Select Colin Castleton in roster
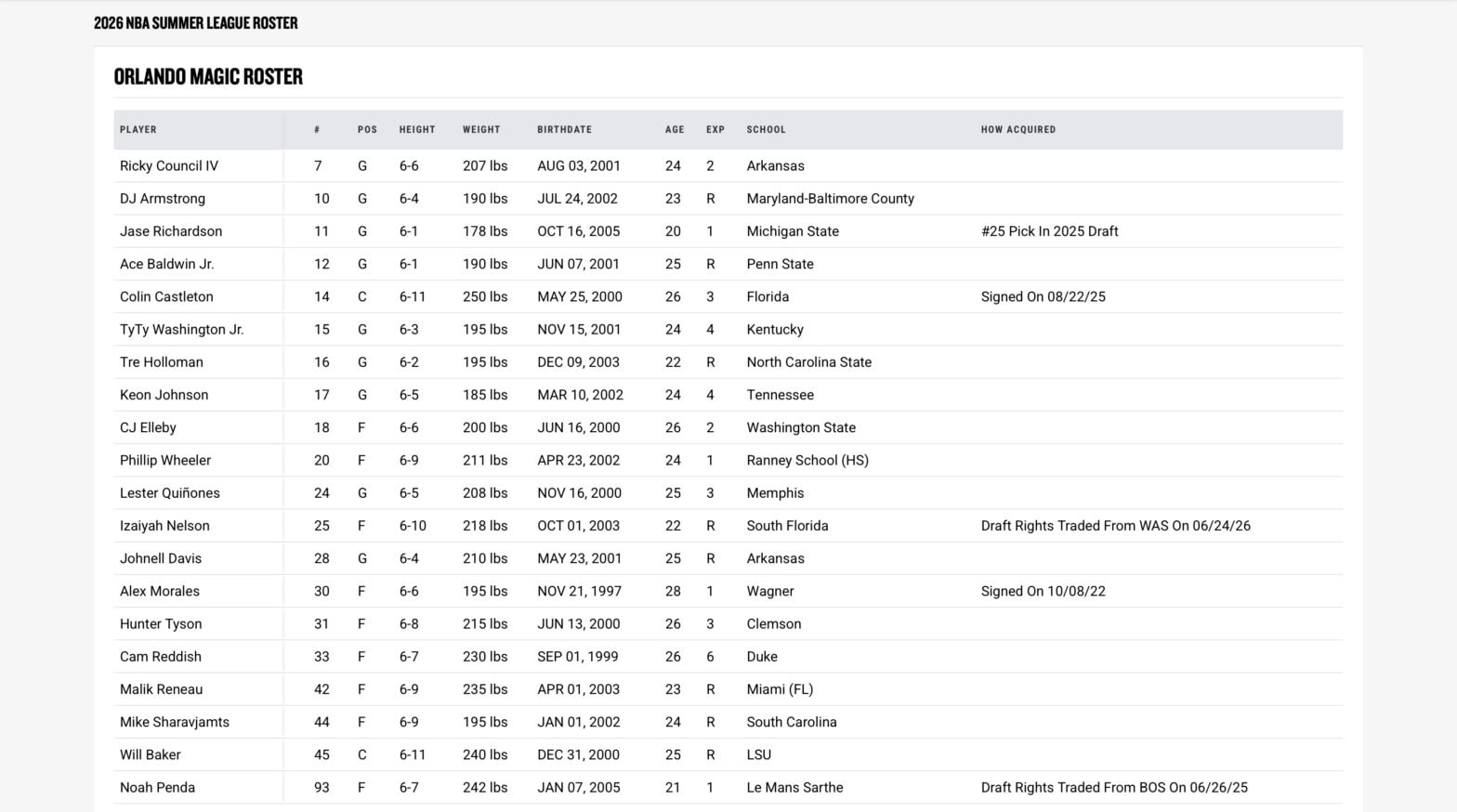The image size is (1457, 812). pyautogui.click(x=166, y=296)
